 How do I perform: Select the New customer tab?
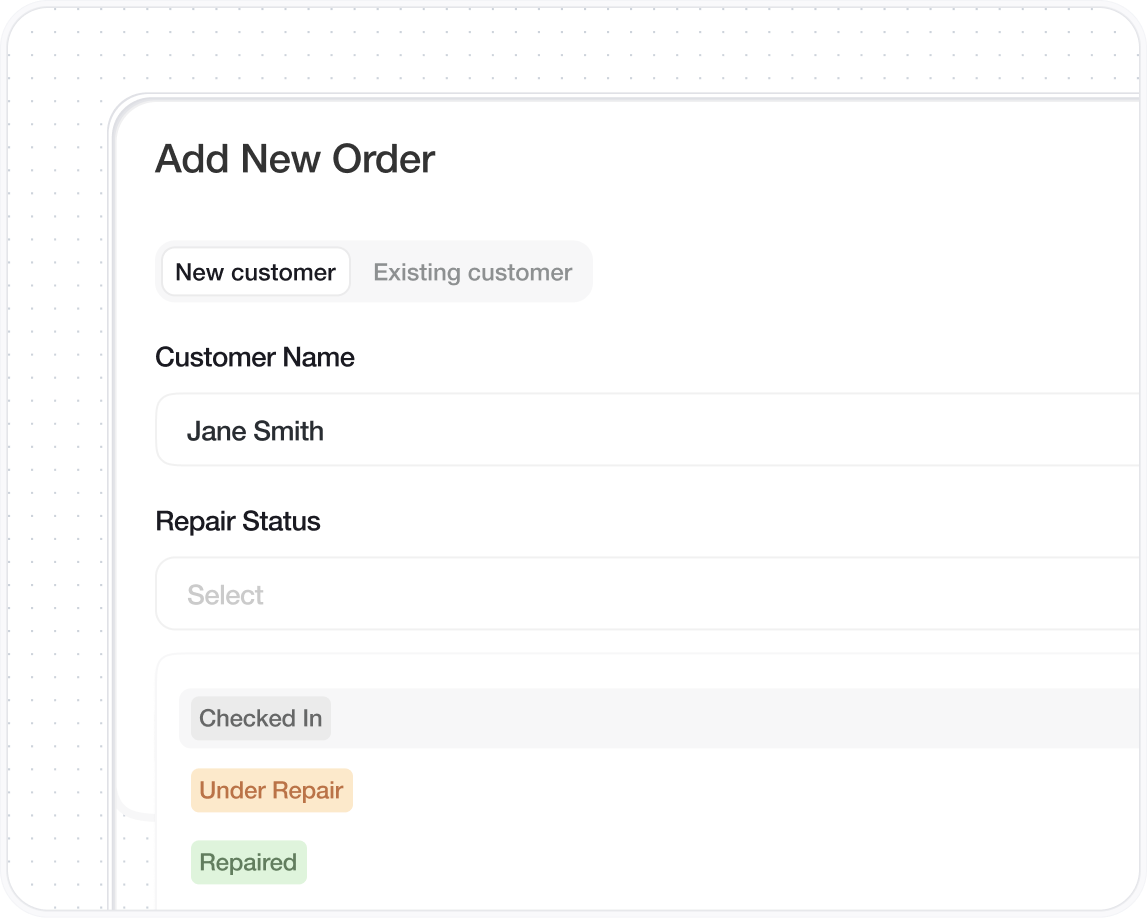255,272
